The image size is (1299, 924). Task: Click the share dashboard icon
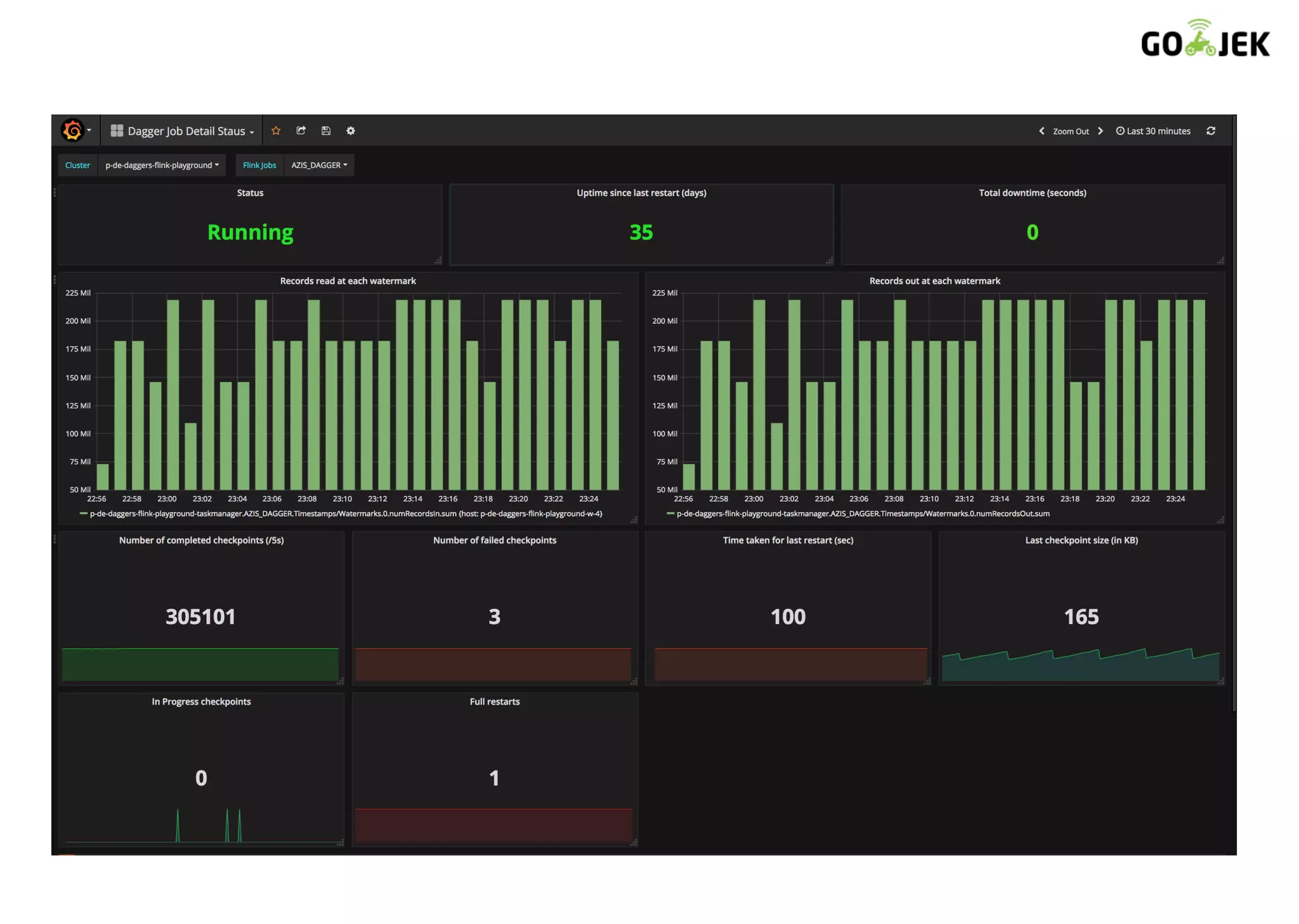301,131
